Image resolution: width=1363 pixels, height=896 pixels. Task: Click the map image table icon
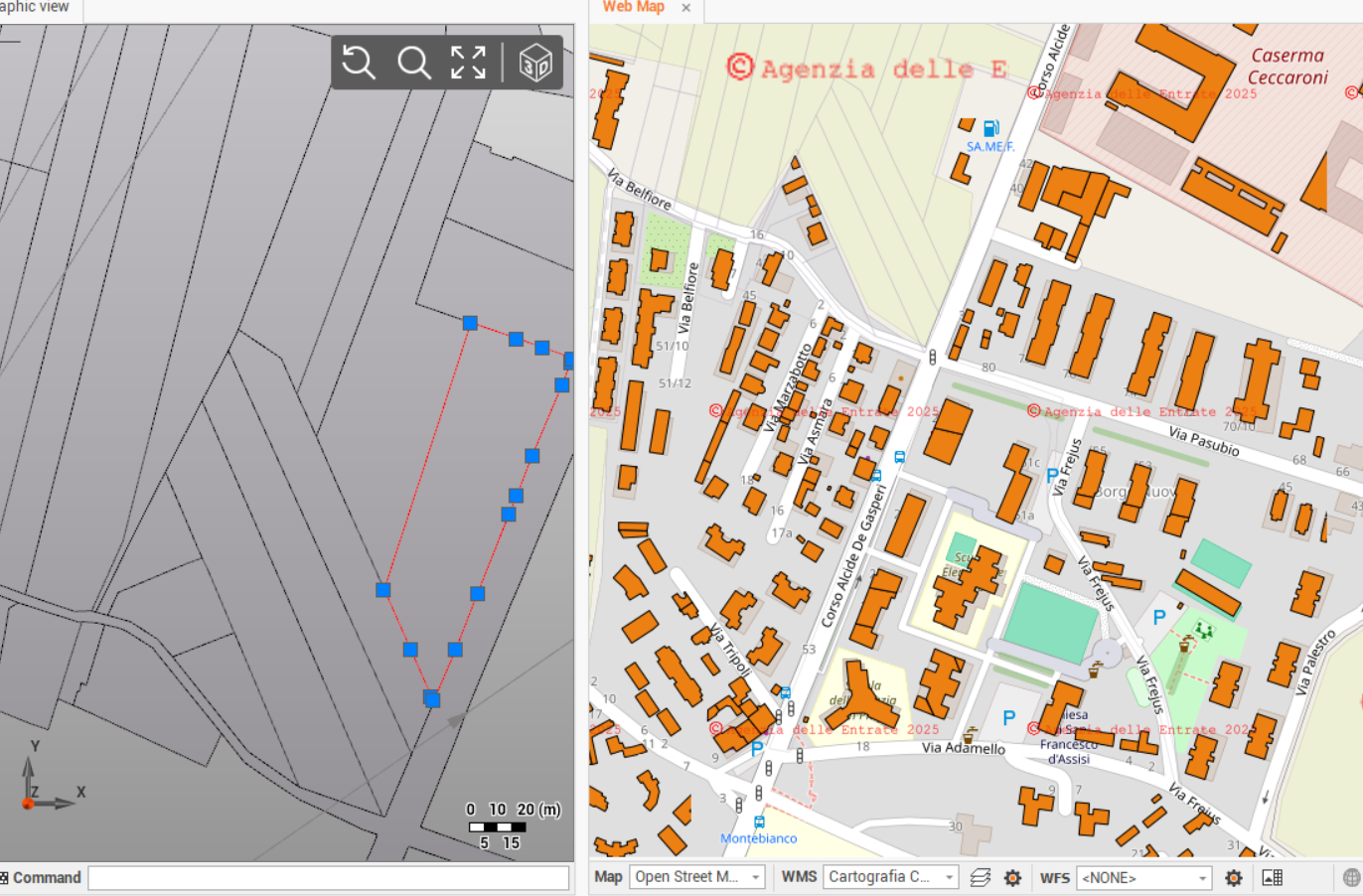point(1272,877)
